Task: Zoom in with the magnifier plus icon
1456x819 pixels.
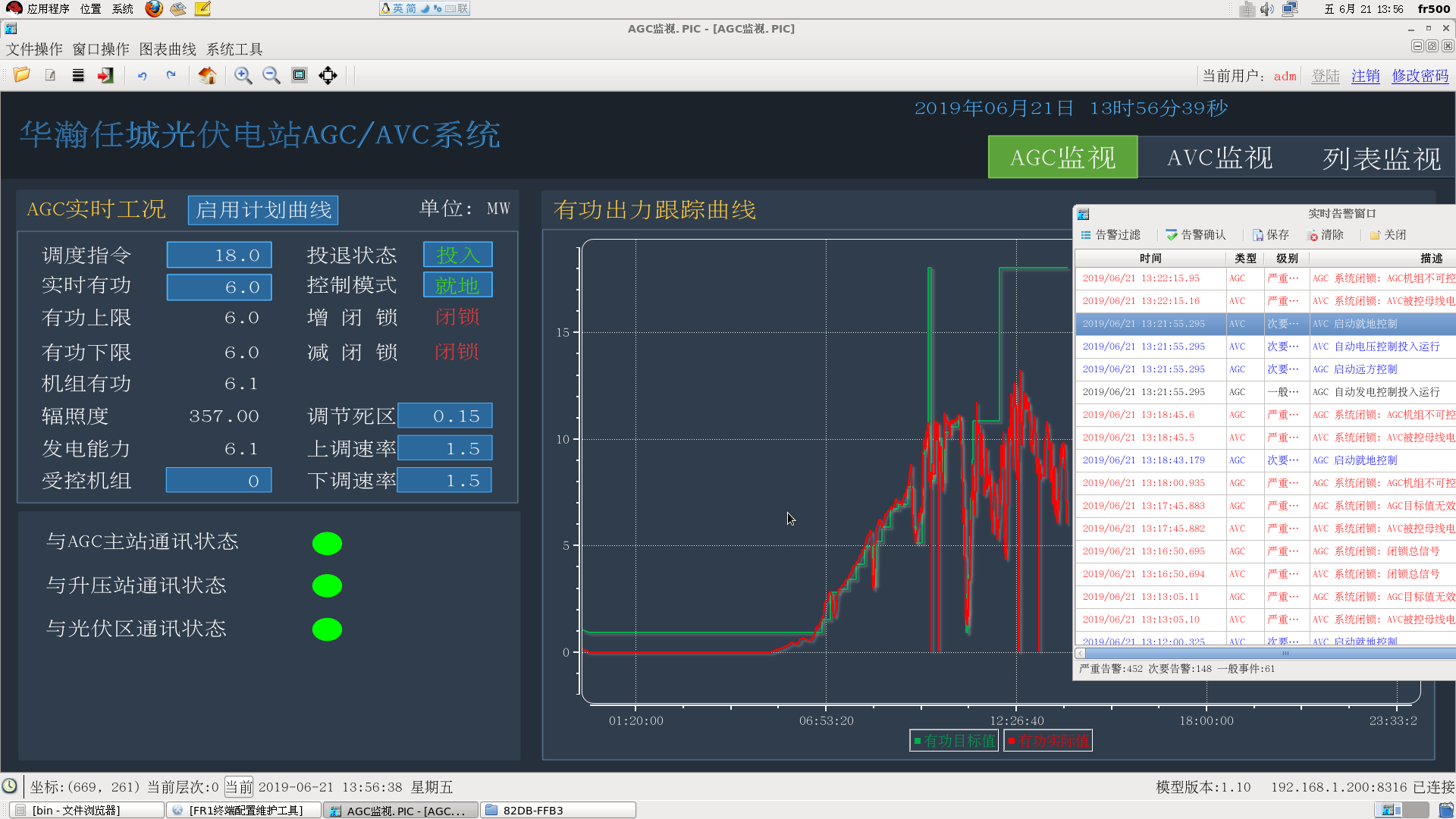Action: [243, 75]
